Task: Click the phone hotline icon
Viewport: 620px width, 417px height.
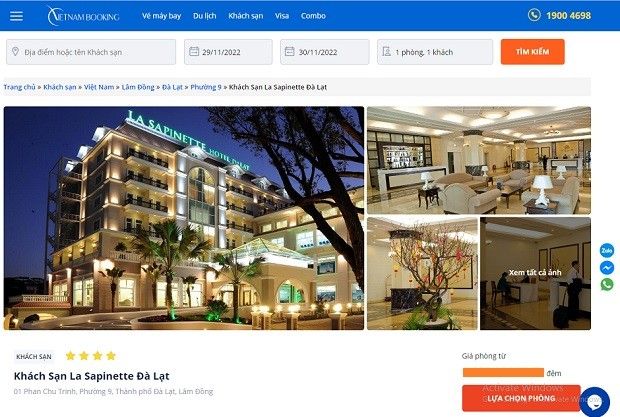Action: 534,15
